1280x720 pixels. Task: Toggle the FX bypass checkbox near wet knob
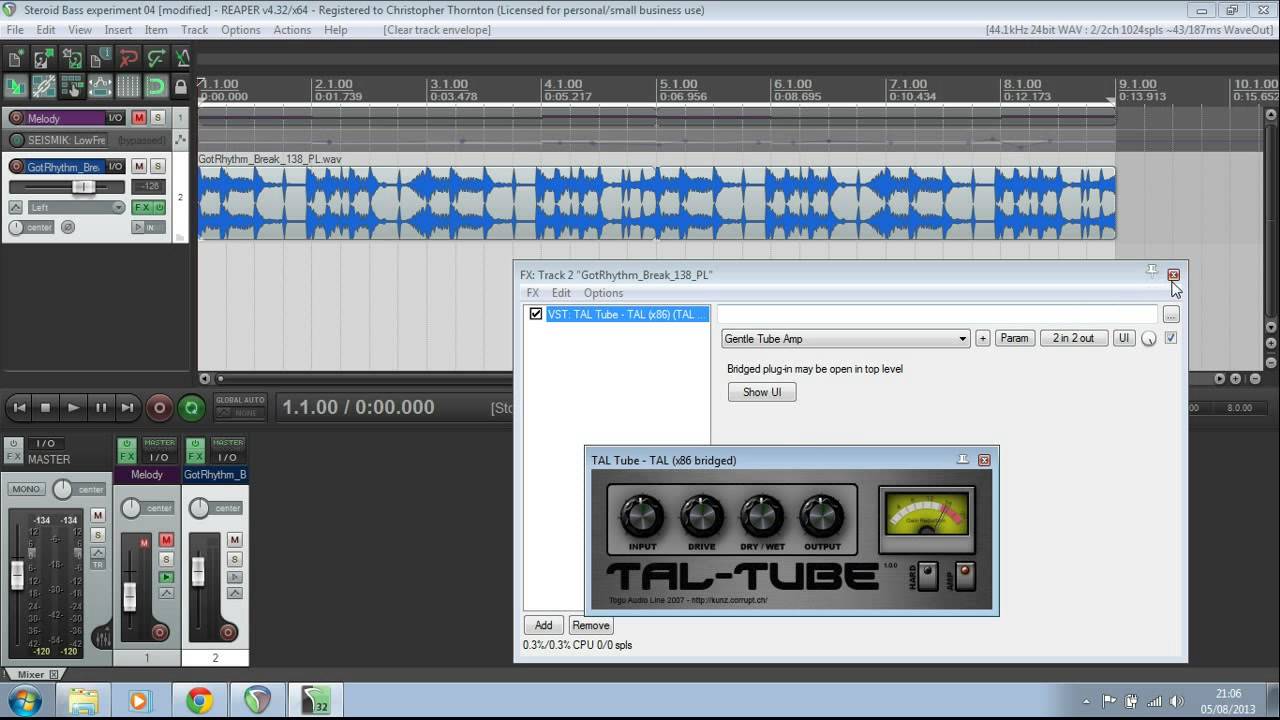point(1171,338)
